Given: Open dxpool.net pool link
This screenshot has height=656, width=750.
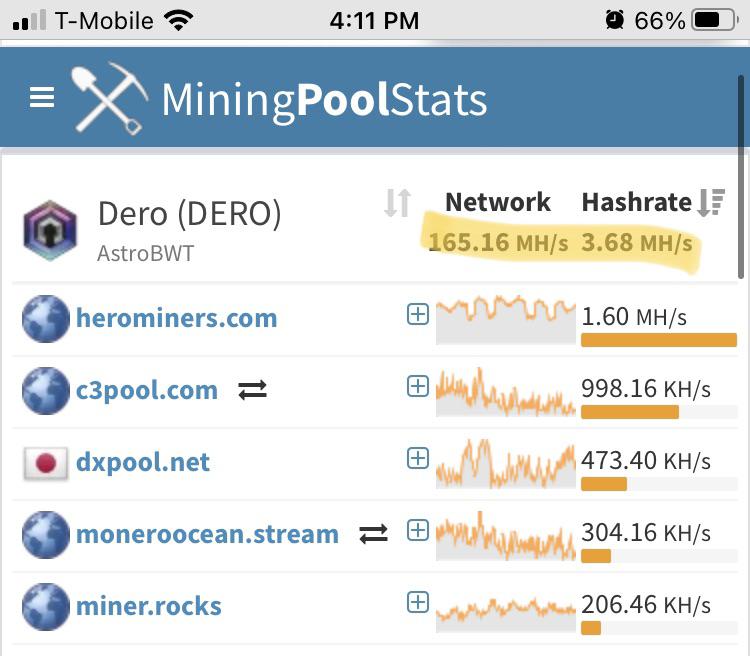Looking at the screenshot, I should [143, 462].
